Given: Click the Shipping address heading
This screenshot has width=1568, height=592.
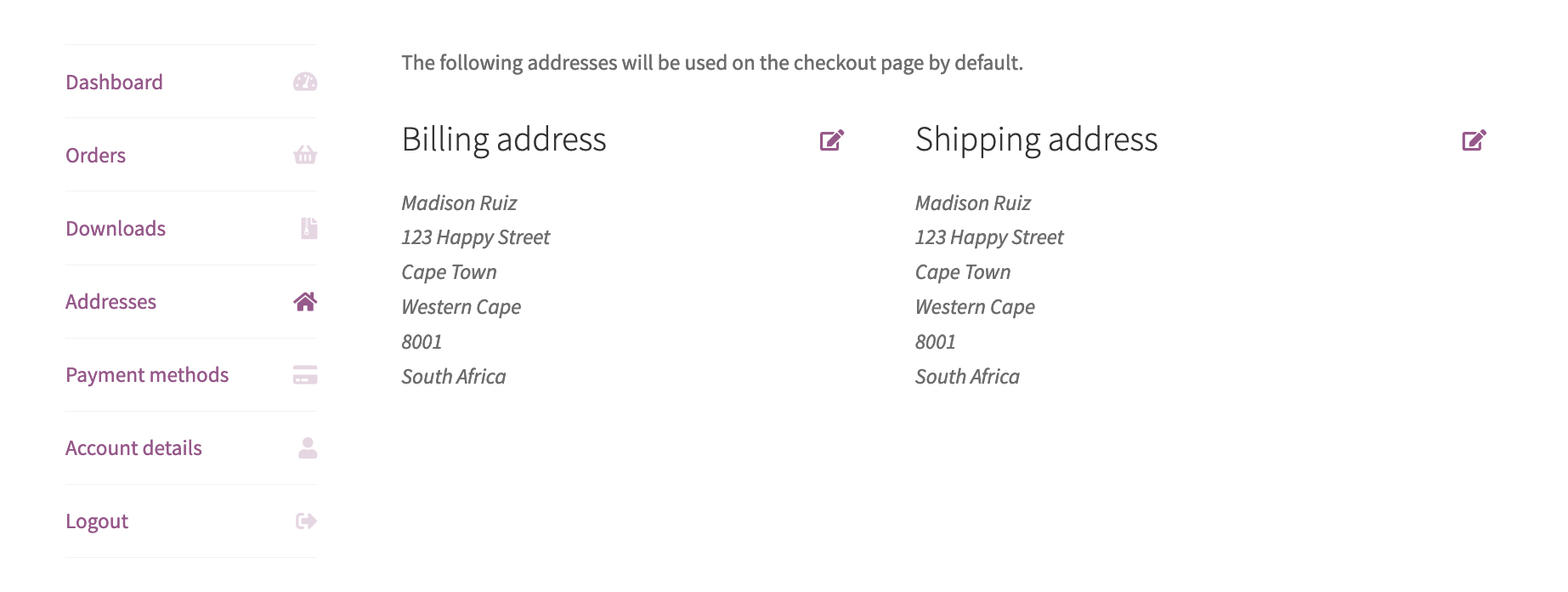Looking at the screenshot, I should 1036,139.
